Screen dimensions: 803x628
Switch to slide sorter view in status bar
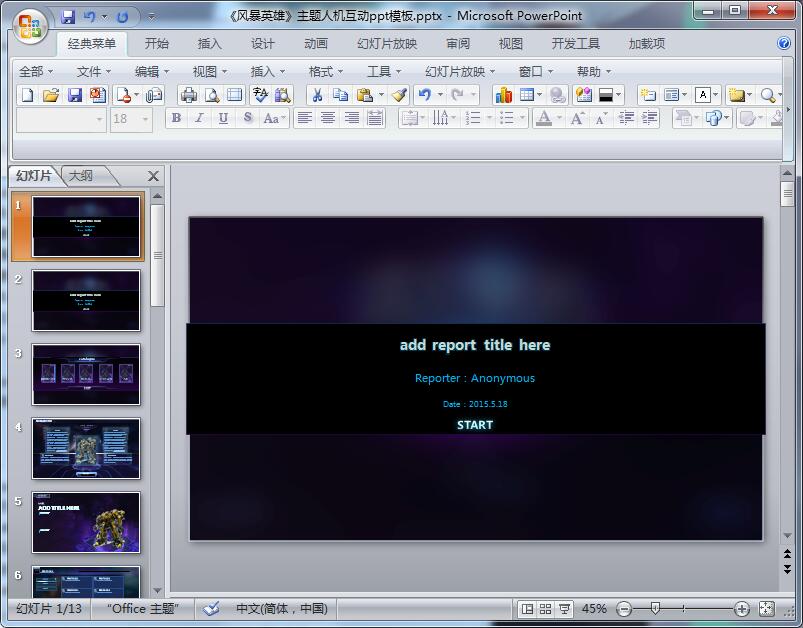(545, 609)
